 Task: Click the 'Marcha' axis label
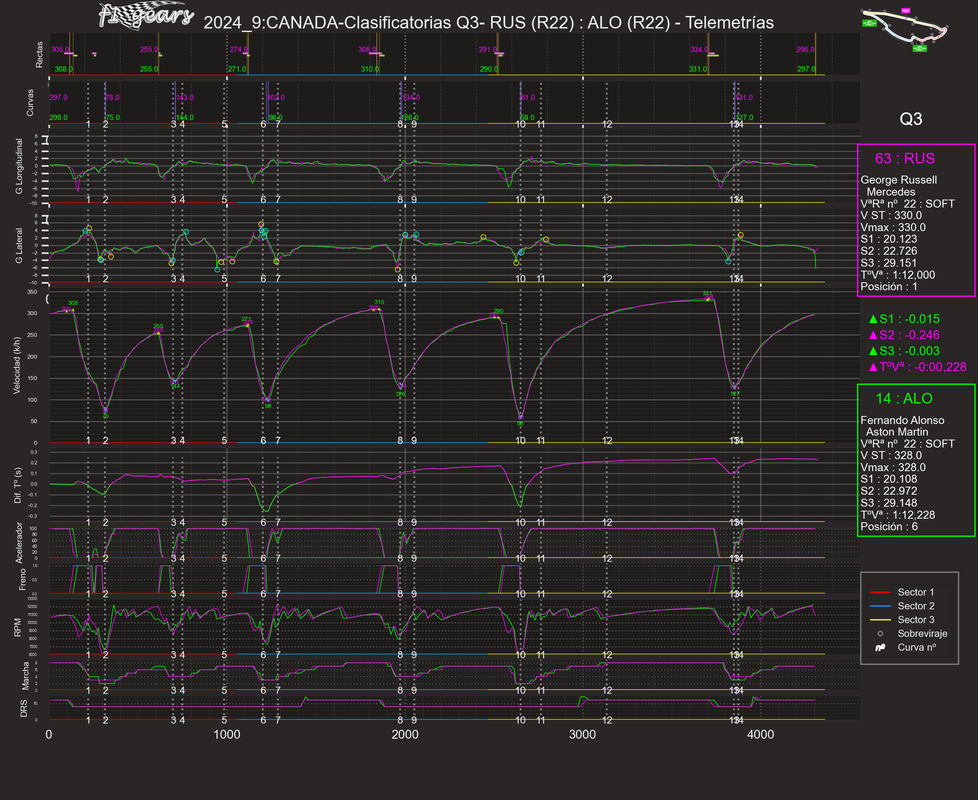tap(26, 676)
